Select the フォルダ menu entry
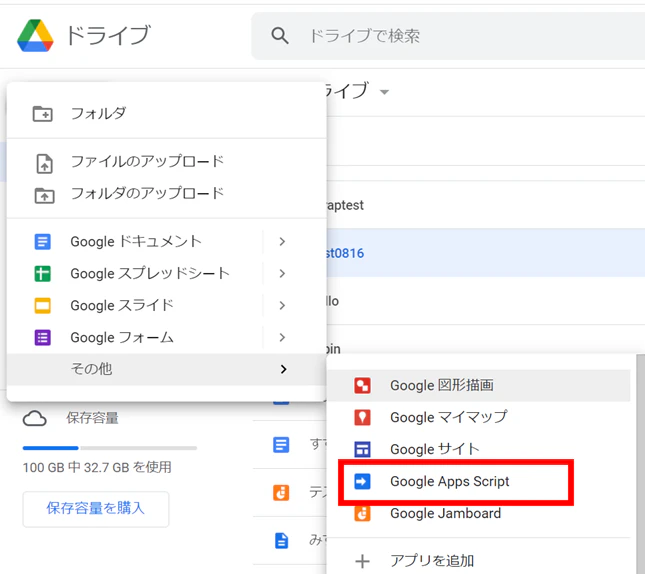Viewport: 645px width, 574px height. 167,114
